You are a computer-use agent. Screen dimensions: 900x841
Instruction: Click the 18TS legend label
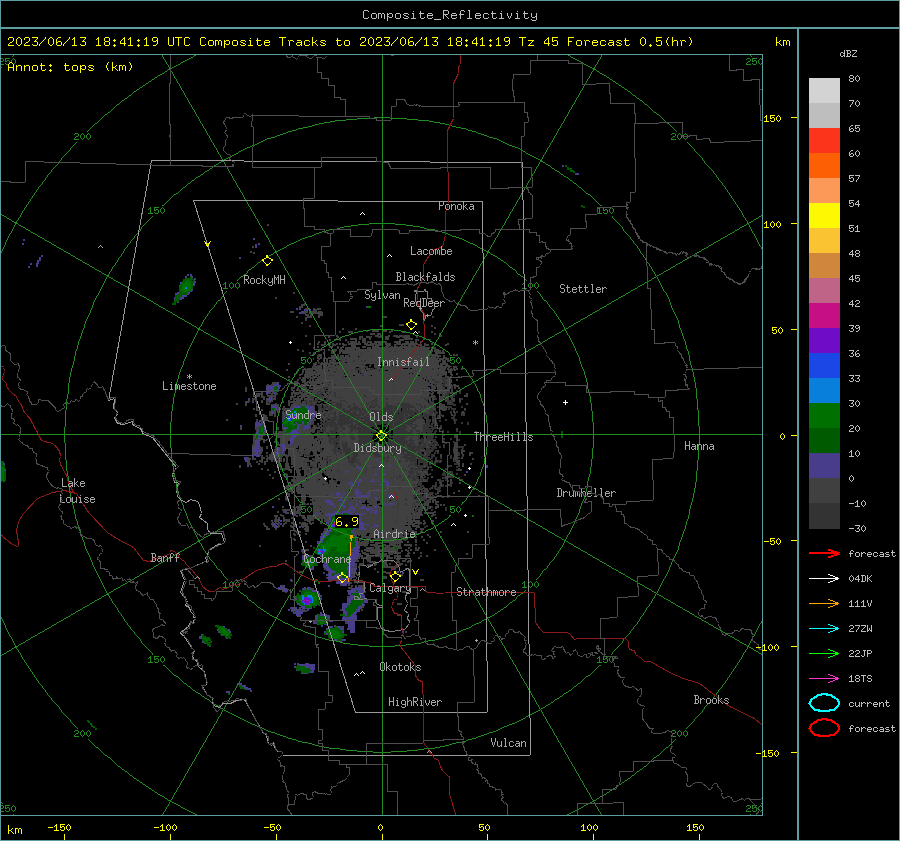point(860,679)
